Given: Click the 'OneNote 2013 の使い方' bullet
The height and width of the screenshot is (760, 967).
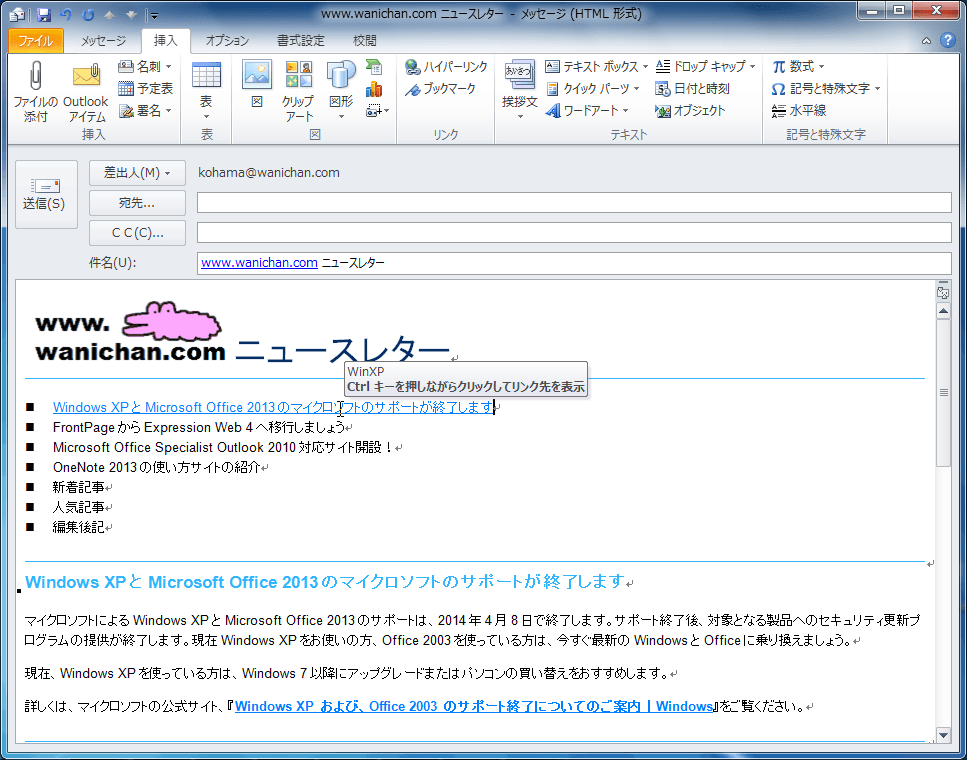Looking at the screenshot, I should 157,468.
